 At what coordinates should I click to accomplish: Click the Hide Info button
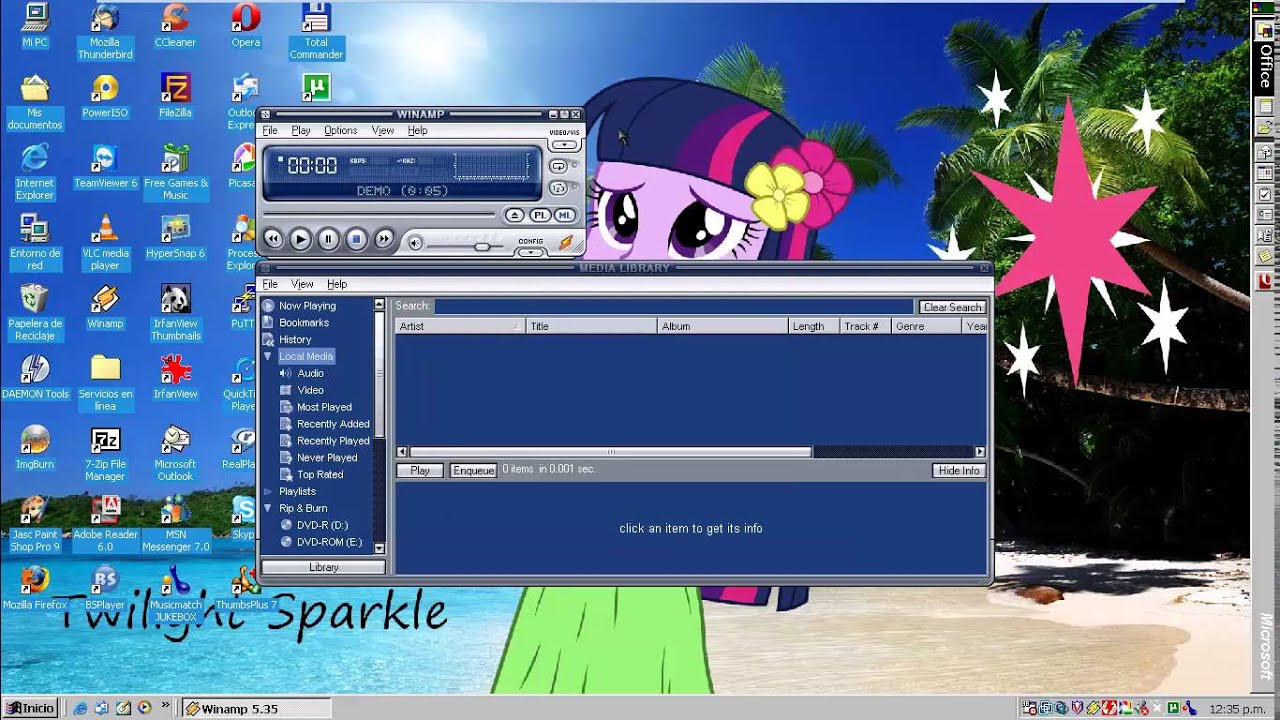(959, 470)
